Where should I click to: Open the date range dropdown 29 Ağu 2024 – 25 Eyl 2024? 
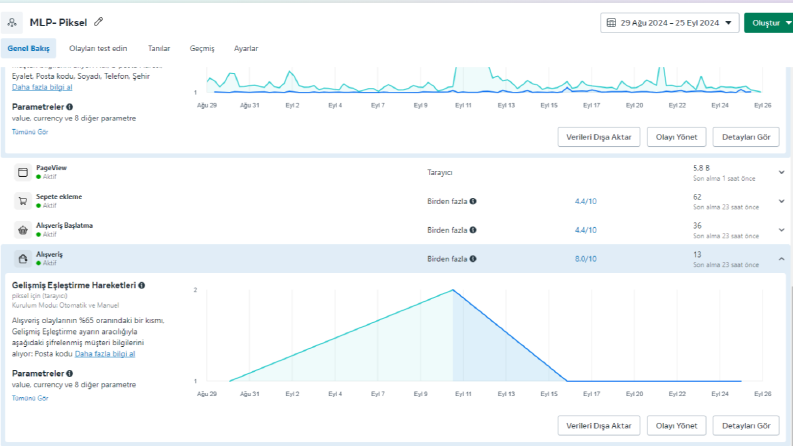click(670, 23)
